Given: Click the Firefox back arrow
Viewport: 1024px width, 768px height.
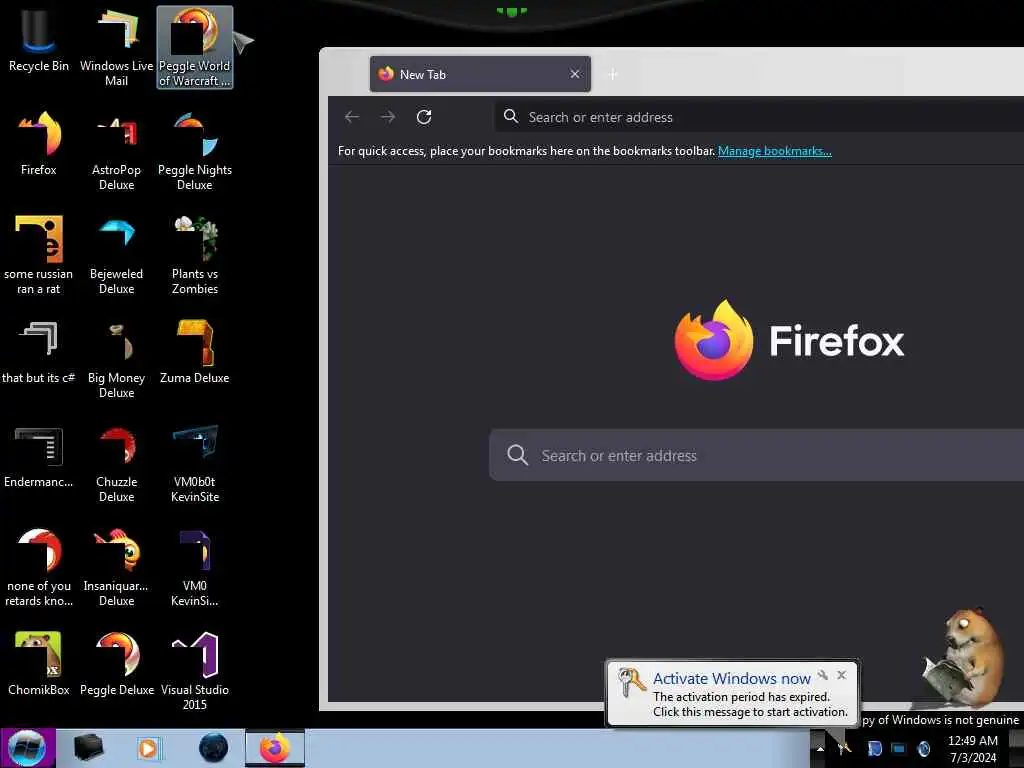Looking at the screenshot, I should pos(352,117).
